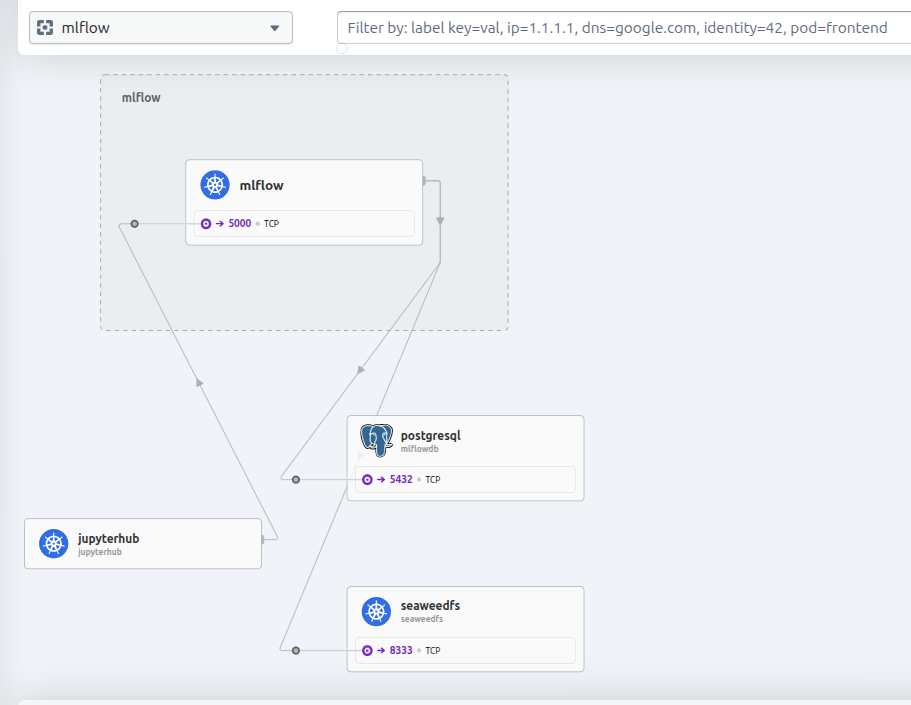Click the arrow icon next to 8333
This screenshot has height=705, width=911.
[x=381, y=650]
